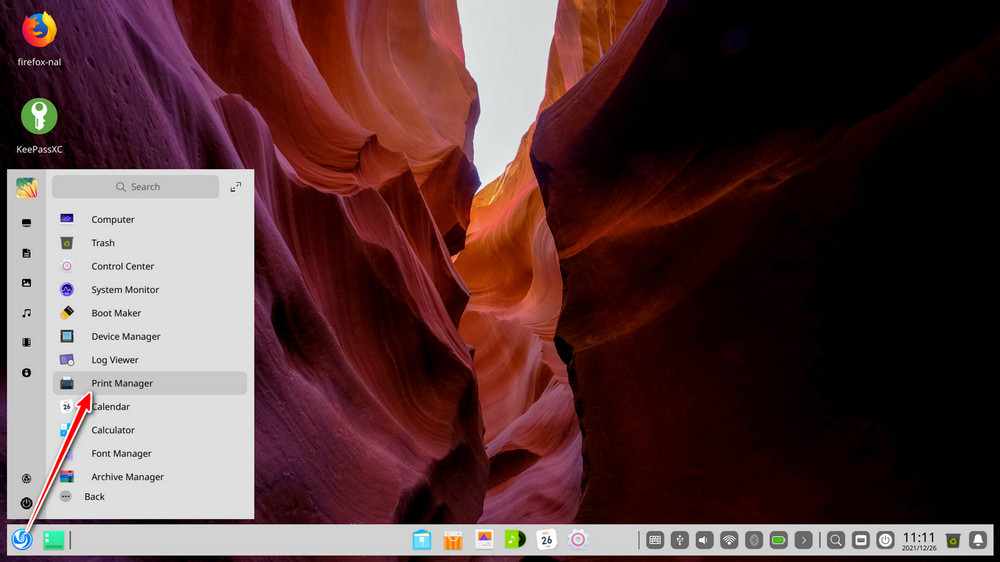The height and width of the screenshot is (562, 1000).
Task: Go Back in the launcher menu
Action: click(x=94, y=497)
